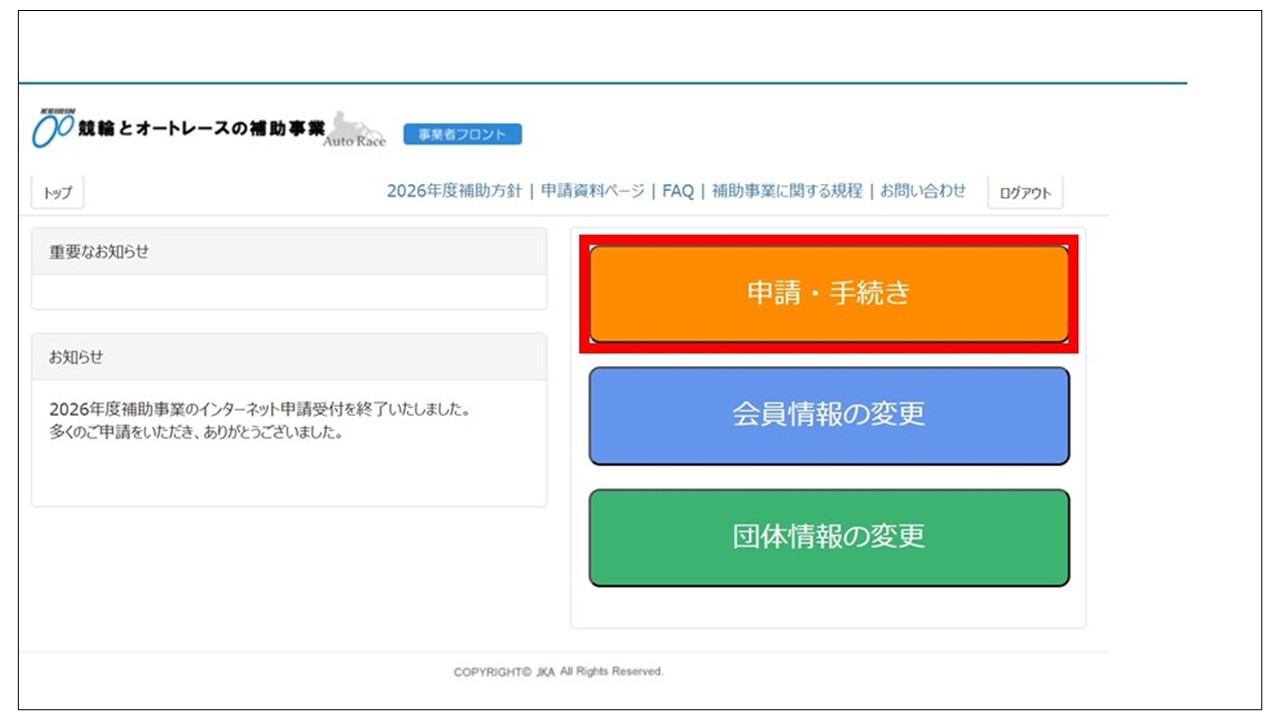Click the orange 申請・手続き button
Image resolution: width=1280 pixels, height=720 pixels.
click(x=829, y=294)
